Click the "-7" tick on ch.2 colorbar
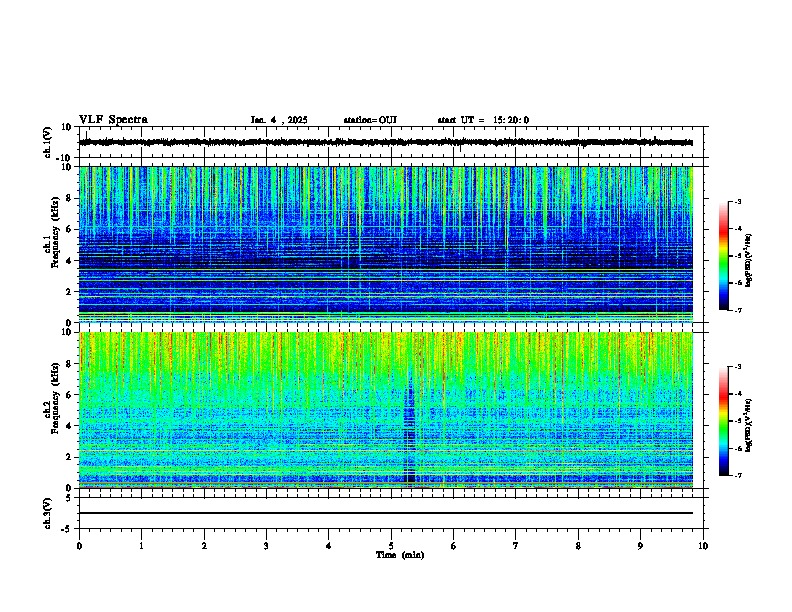 click(738, 476)
